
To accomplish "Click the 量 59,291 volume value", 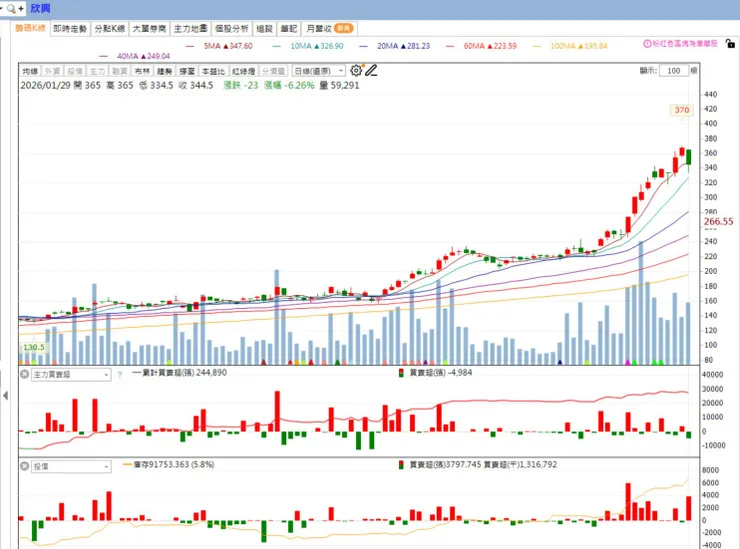I will [x=340, y=85].
